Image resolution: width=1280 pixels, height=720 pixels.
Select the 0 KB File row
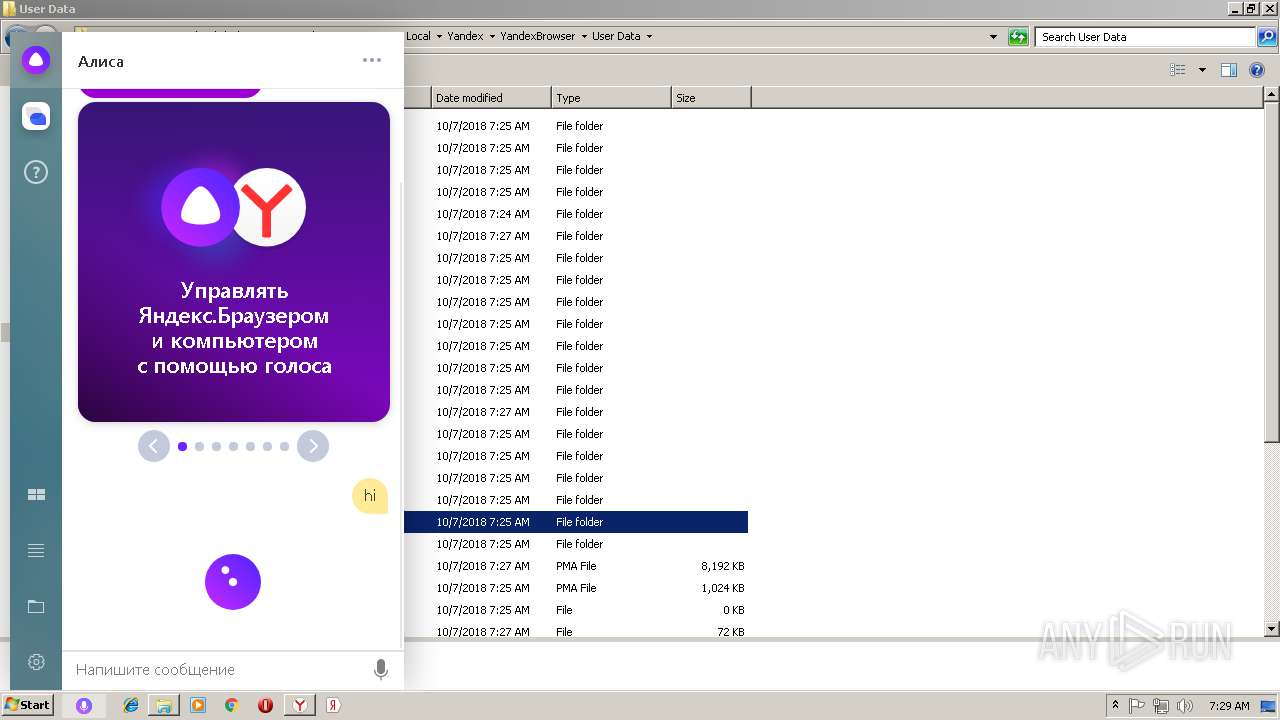[576, 610]
